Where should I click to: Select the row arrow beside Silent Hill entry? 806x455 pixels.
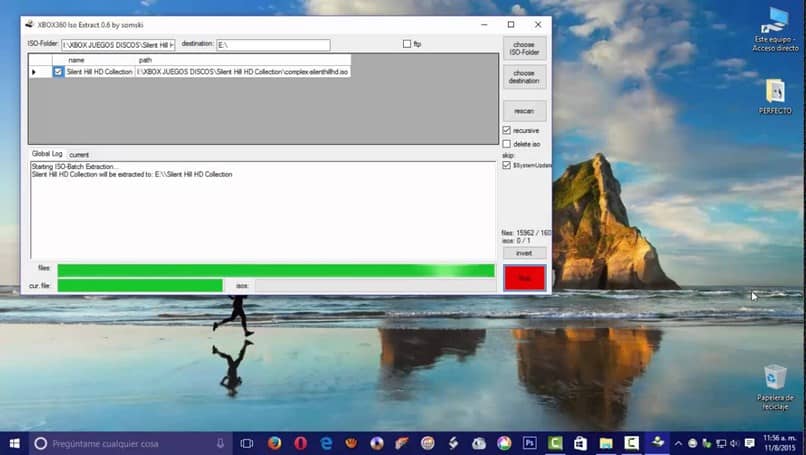pyautogui.click(x=34, y=72)
